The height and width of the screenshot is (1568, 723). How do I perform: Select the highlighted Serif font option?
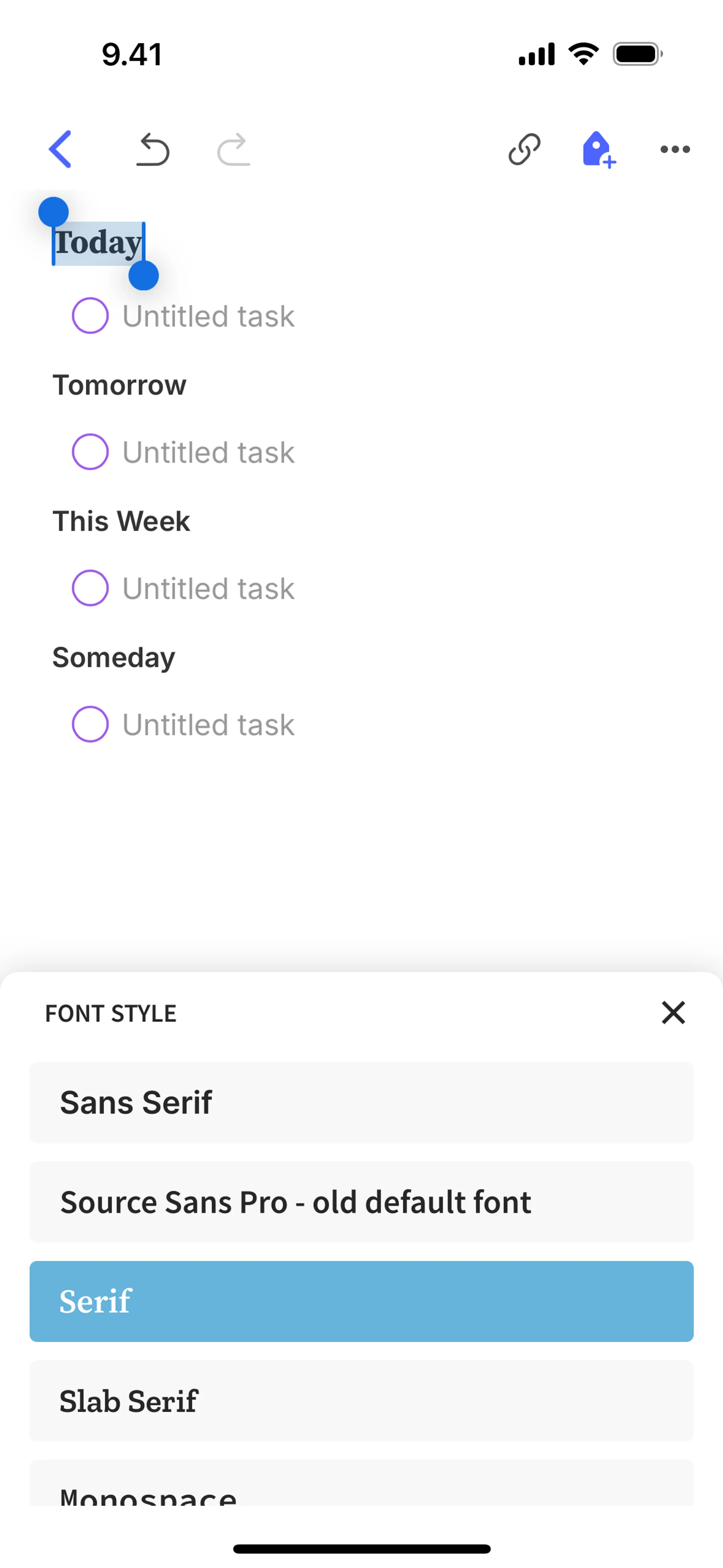coord(361,1301)
